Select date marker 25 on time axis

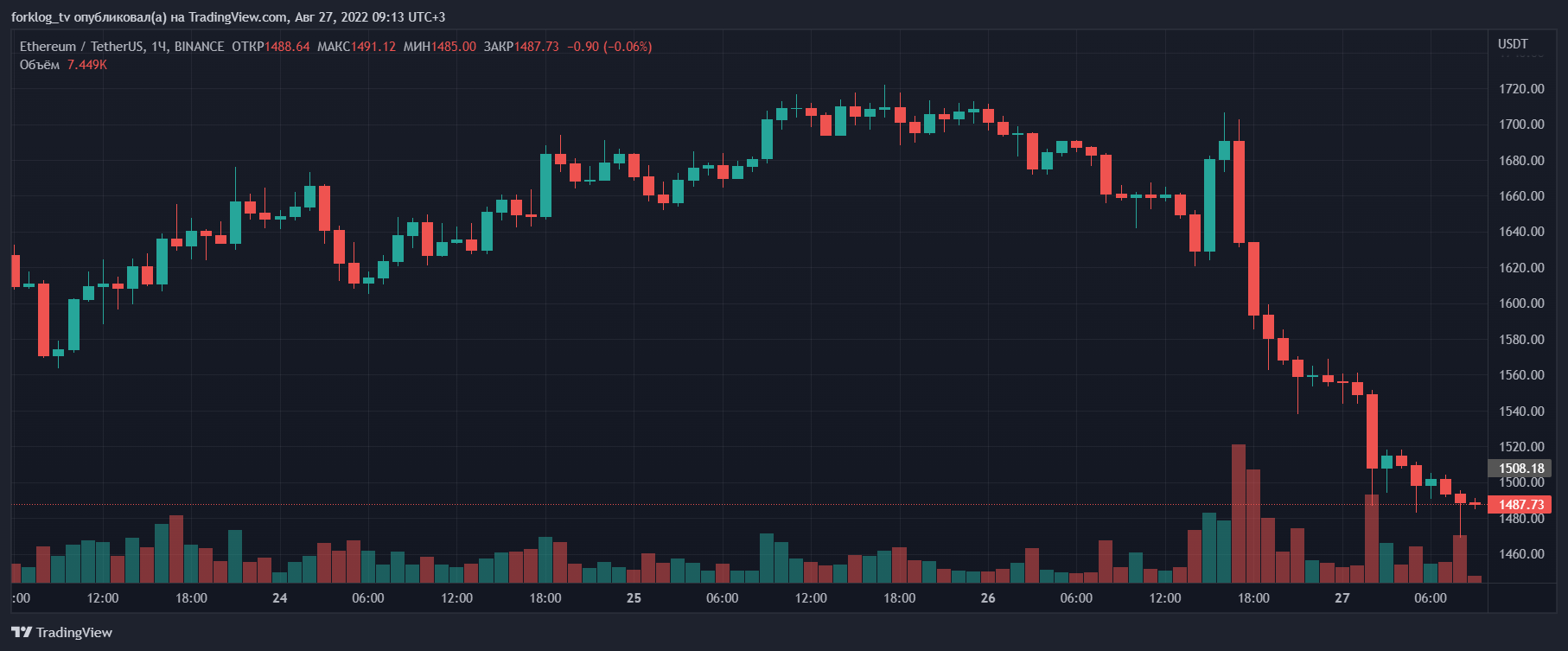coord(634,598)
